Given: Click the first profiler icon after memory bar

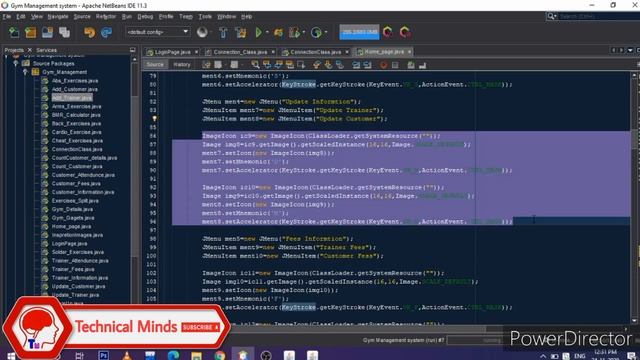Looking at the screenshot, I should pyautogui.click(x=388, y=32).
